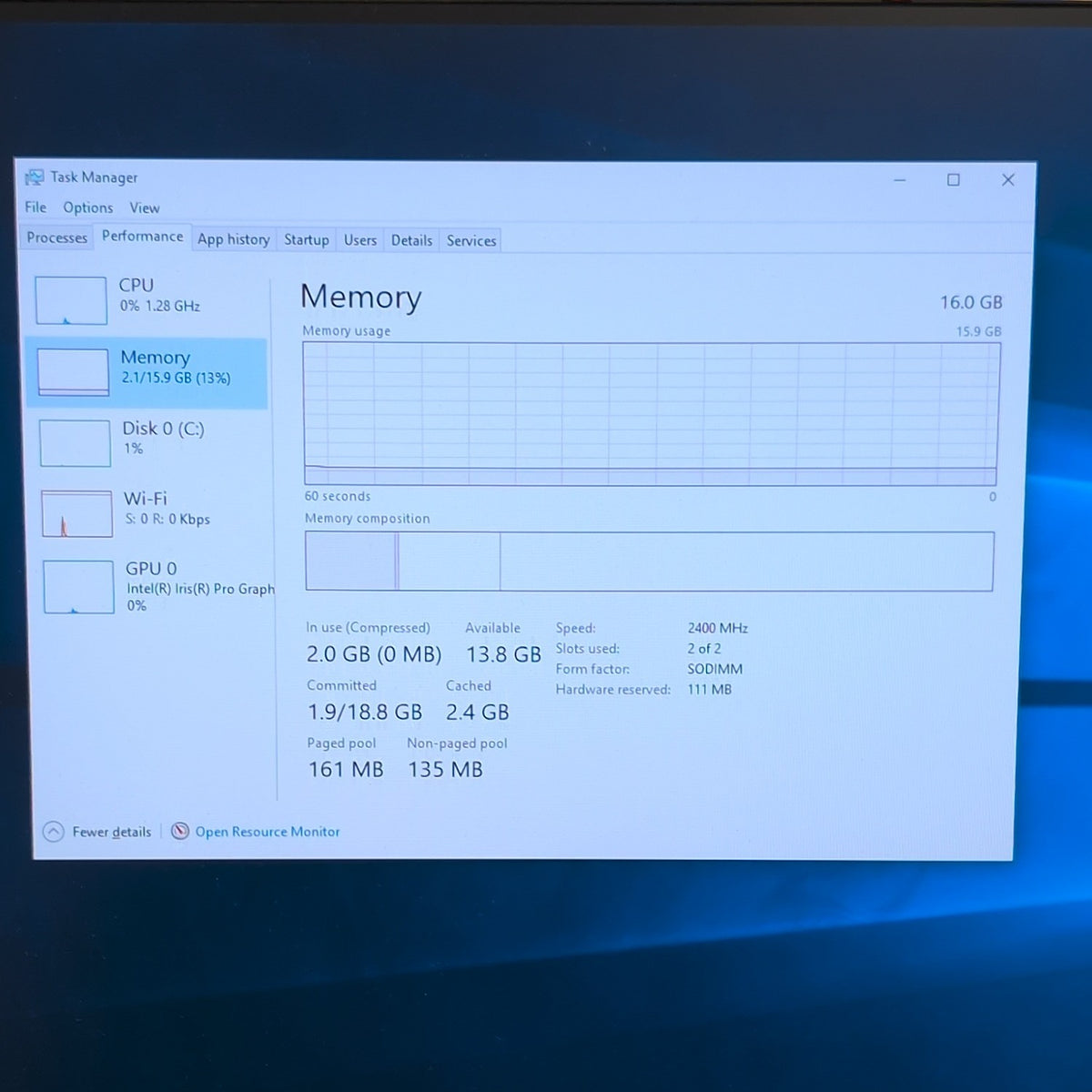Screen dimensions: 1092x1092
Task: Click the Committed 1.9/18.8 GB value
Action: (x=365, y=712)
